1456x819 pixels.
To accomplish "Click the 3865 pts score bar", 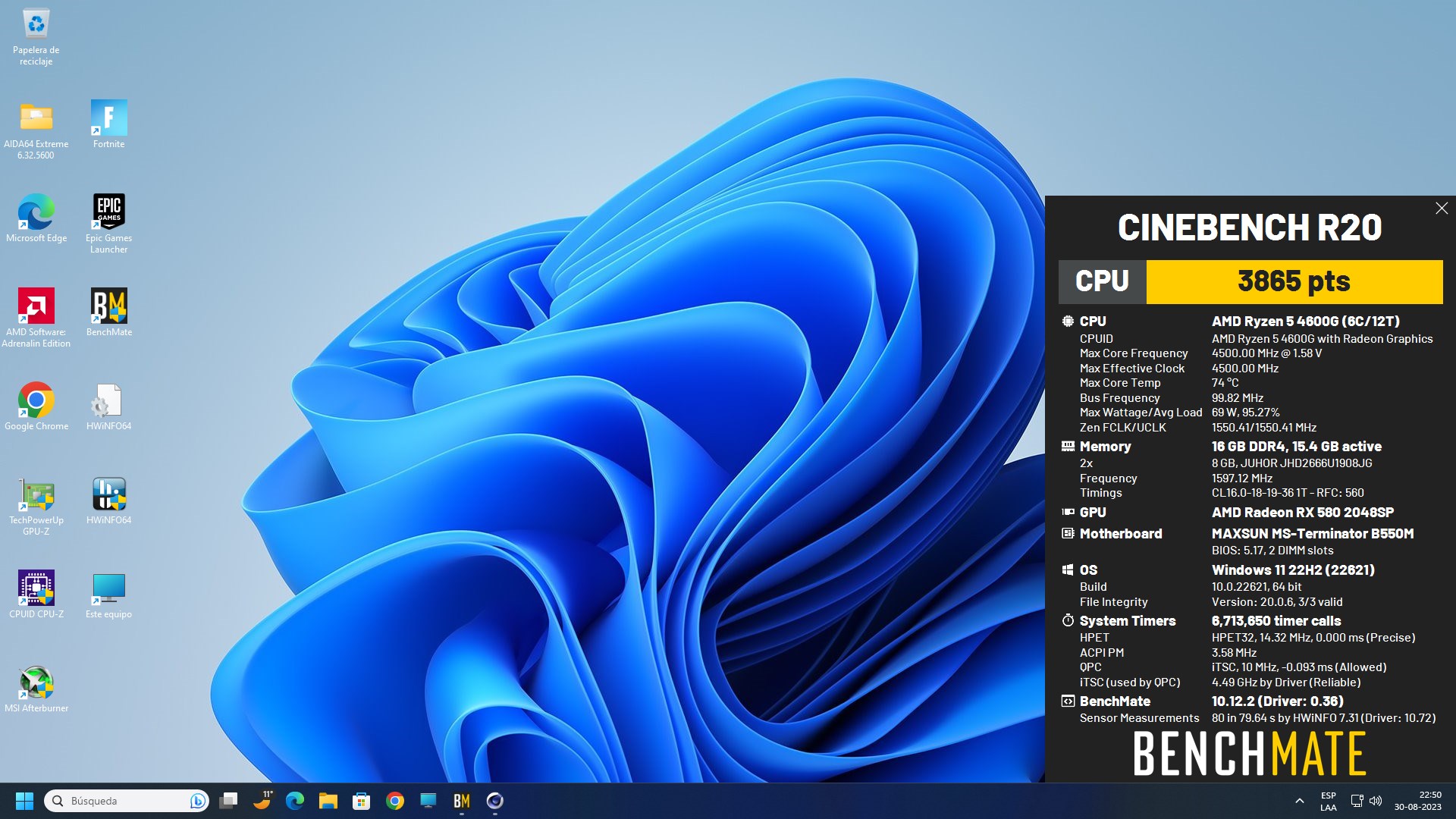I will 1294,281.
